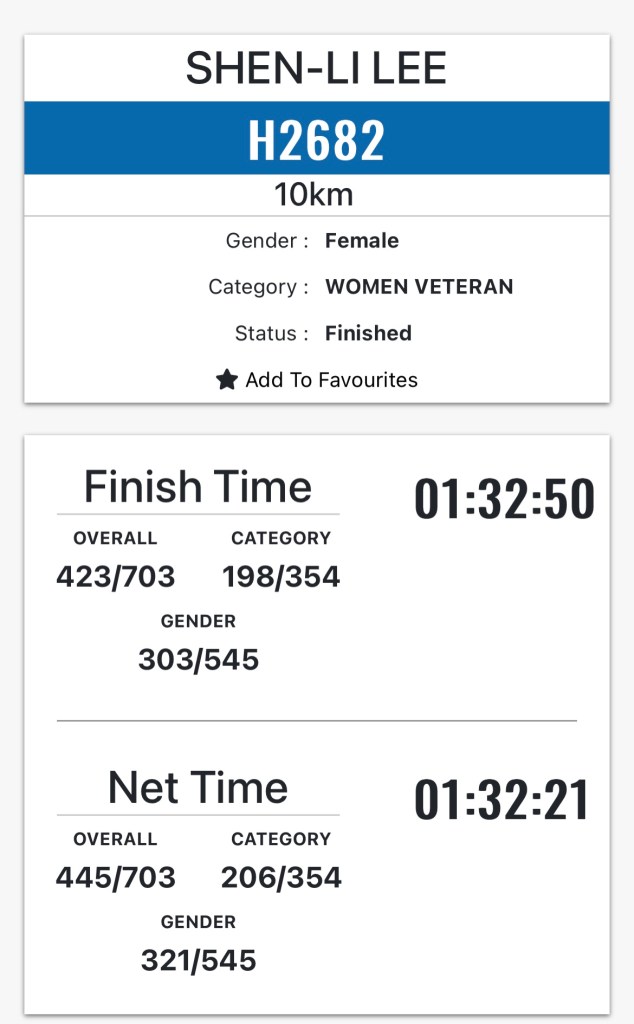Click the Add To Favourites link
Image resolution: width=634 pixels, height=1024 pixels.
(x=331, y=380)
